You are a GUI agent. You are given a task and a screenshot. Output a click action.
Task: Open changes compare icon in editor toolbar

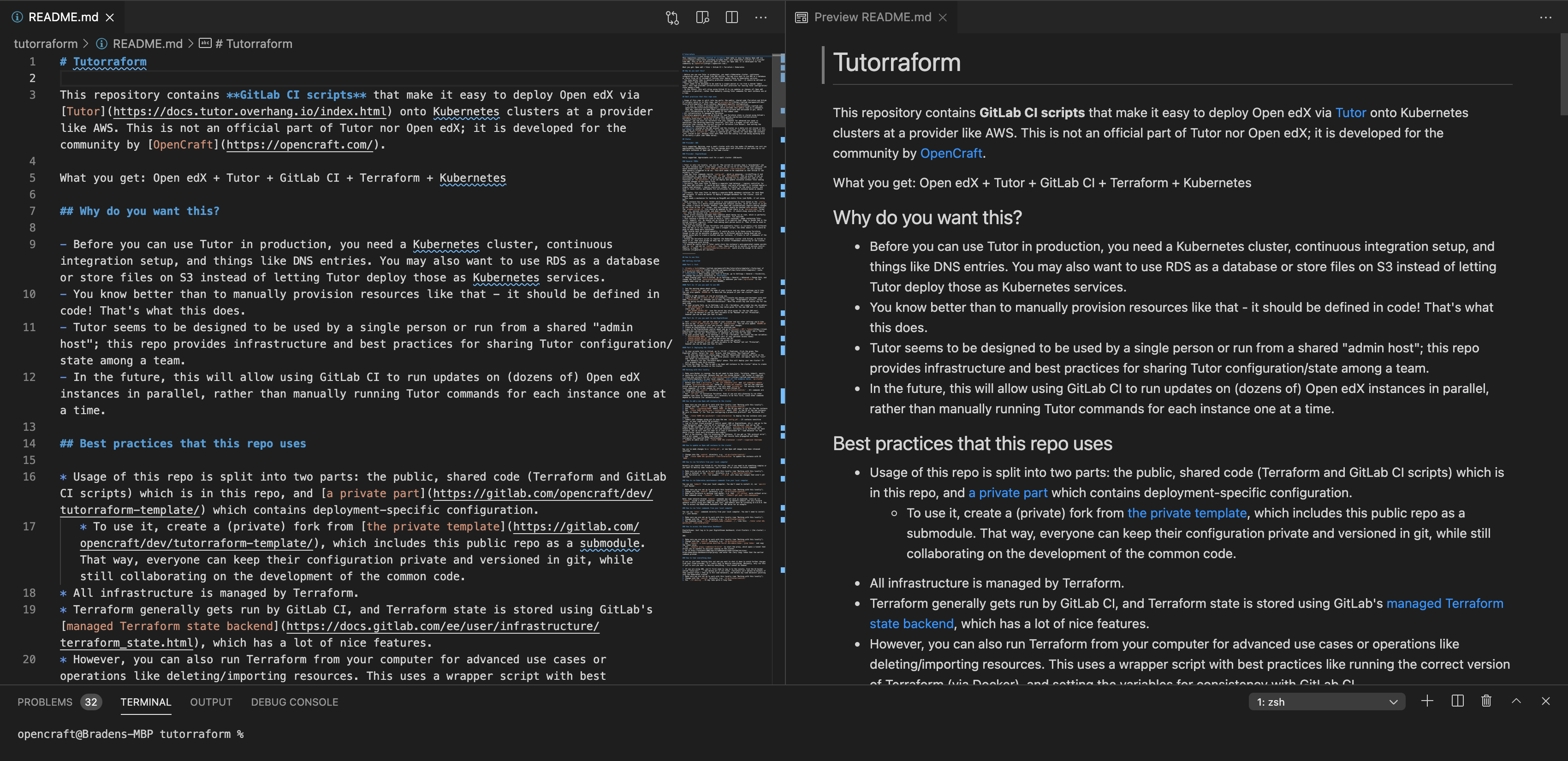click(672, 18)
